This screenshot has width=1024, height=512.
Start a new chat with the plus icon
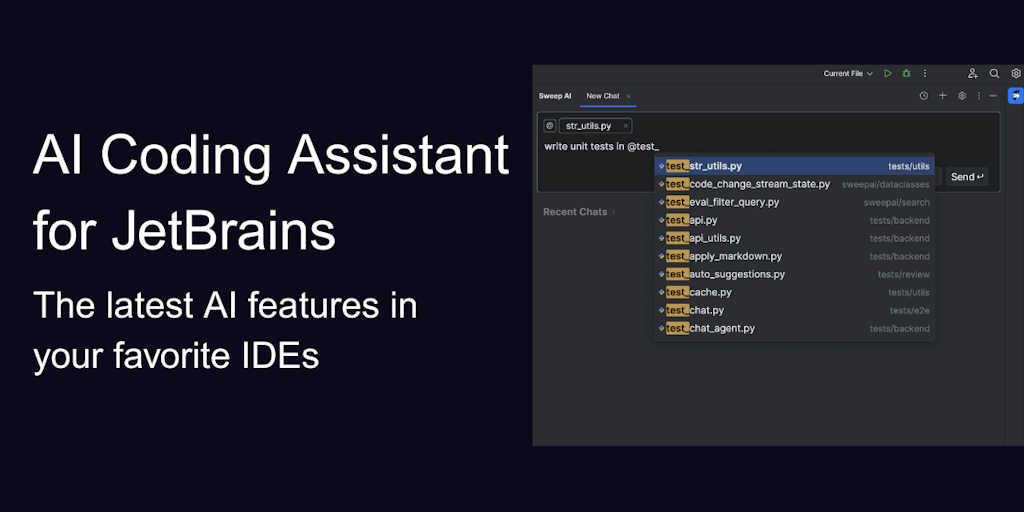tap(942, 96)
